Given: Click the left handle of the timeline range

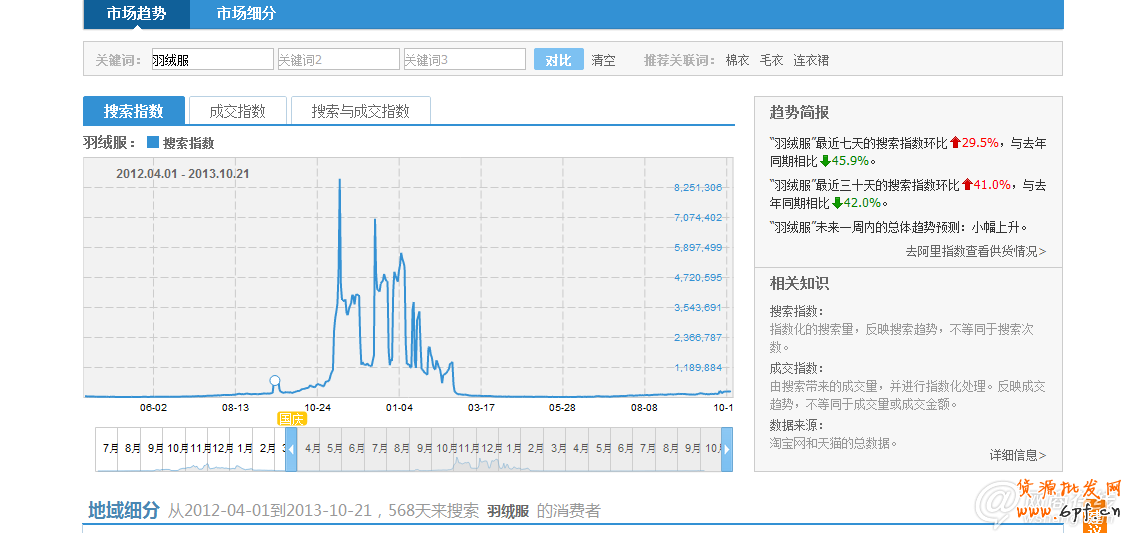Looking at the screenshot, I should coord(291,450).
